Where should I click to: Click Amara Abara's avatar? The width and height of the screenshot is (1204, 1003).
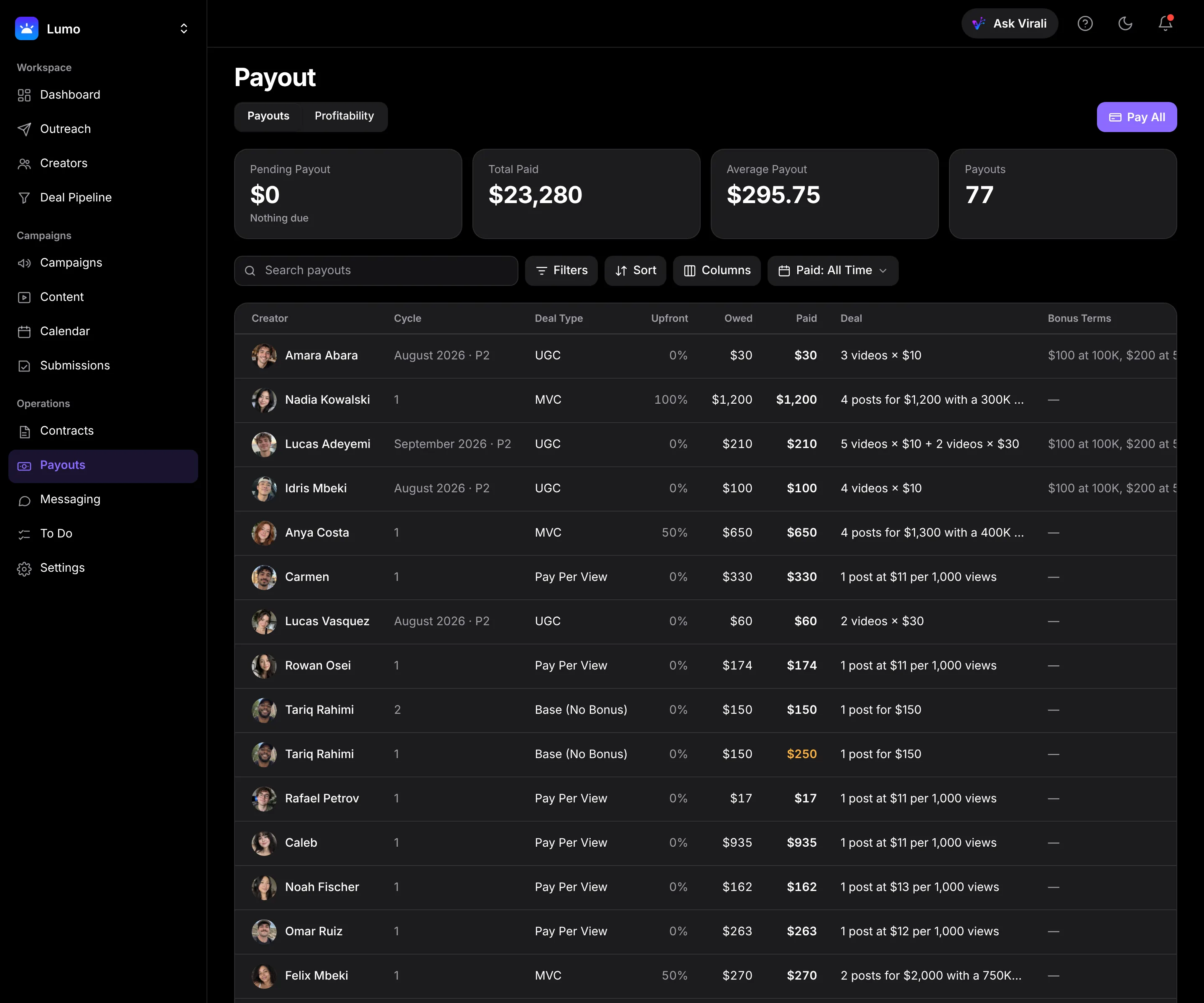(264, 356)
